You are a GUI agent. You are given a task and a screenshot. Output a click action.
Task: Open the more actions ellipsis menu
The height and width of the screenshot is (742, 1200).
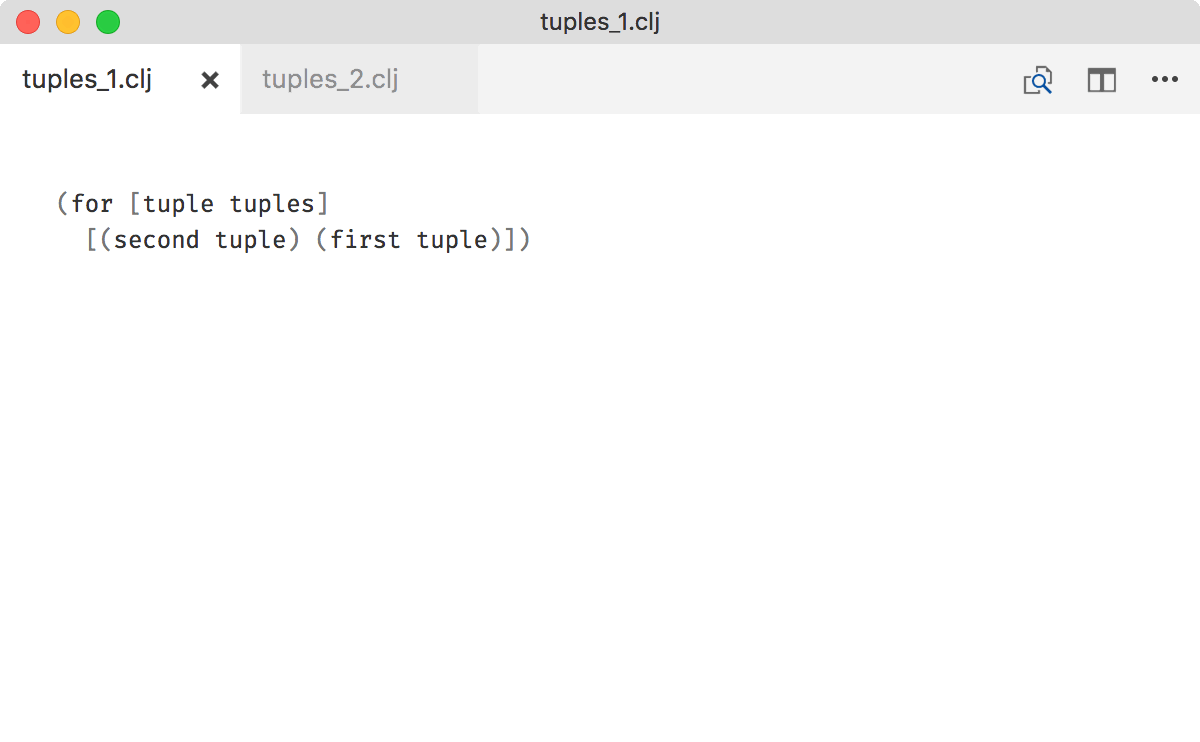click(x=1165, y=80)
